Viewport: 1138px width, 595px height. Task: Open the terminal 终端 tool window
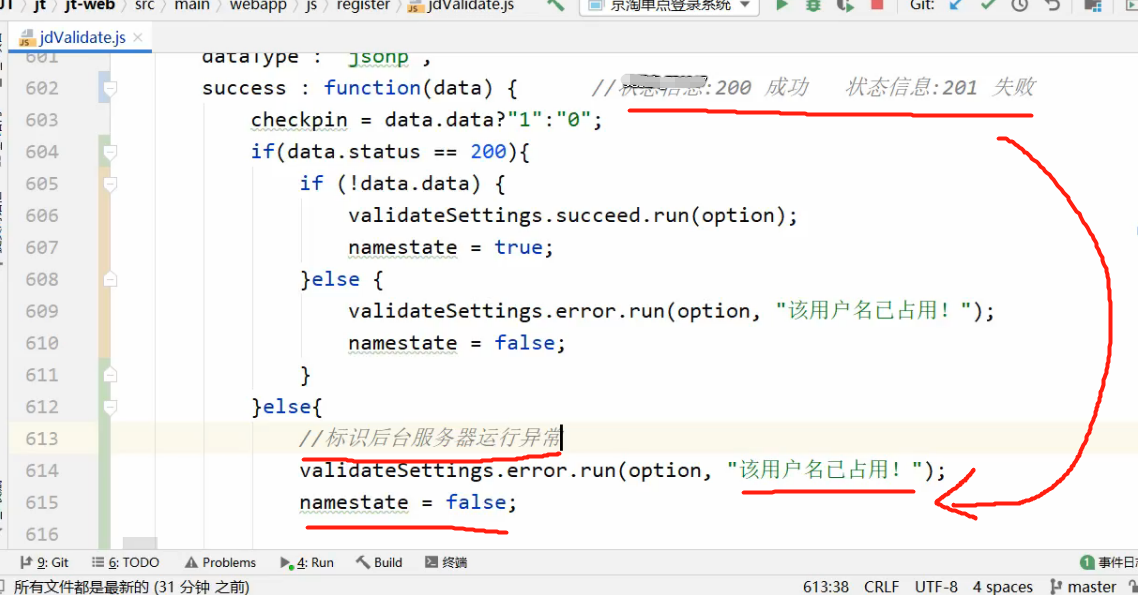[x=446, y=562]
